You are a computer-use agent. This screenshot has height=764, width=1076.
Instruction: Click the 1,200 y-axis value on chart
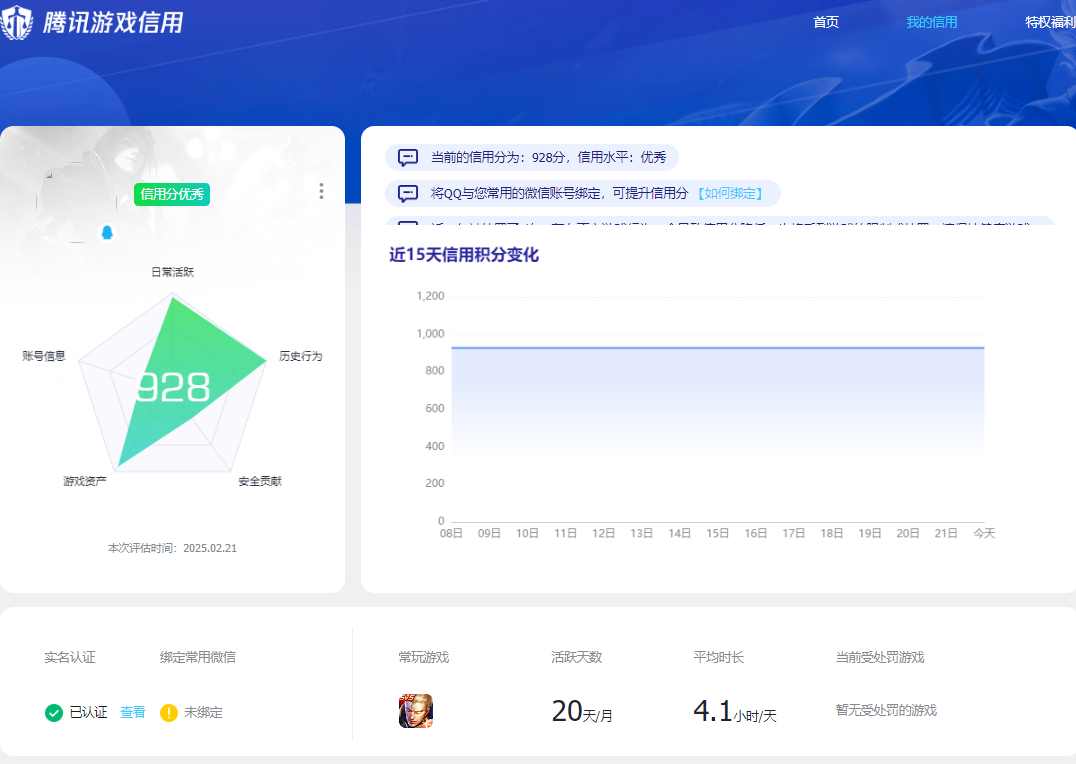coord(430,296)
